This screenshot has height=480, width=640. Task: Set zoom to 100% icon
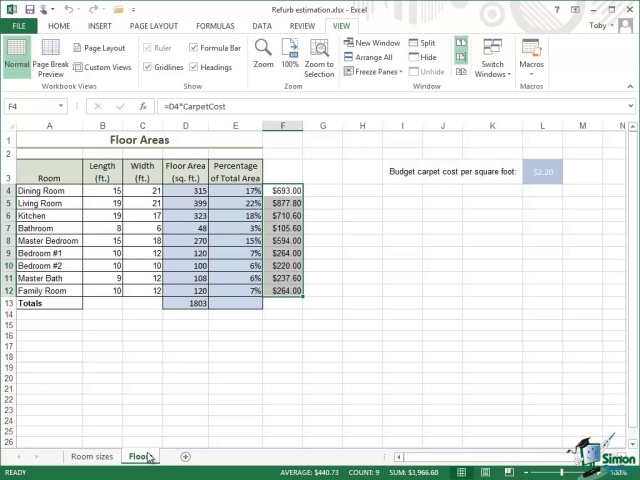point(290,49)
